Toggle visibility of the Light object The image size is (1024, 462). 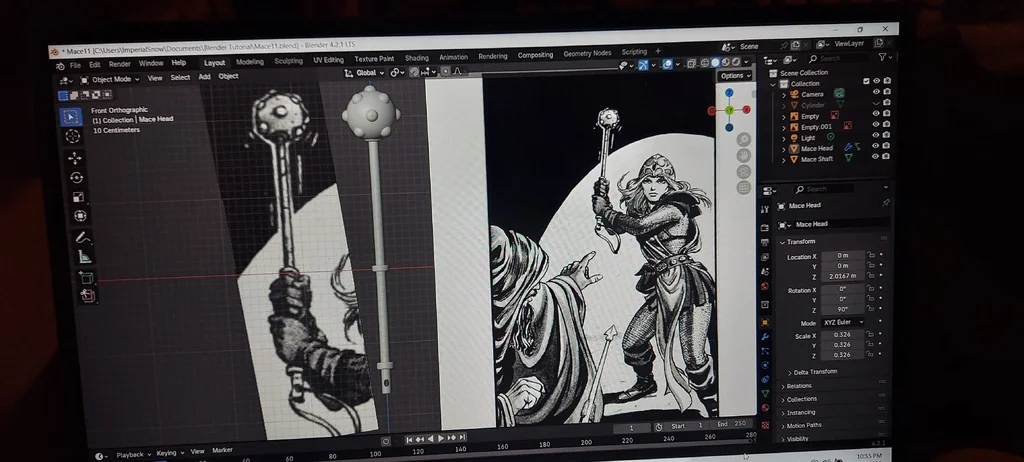tap(876, 137)
